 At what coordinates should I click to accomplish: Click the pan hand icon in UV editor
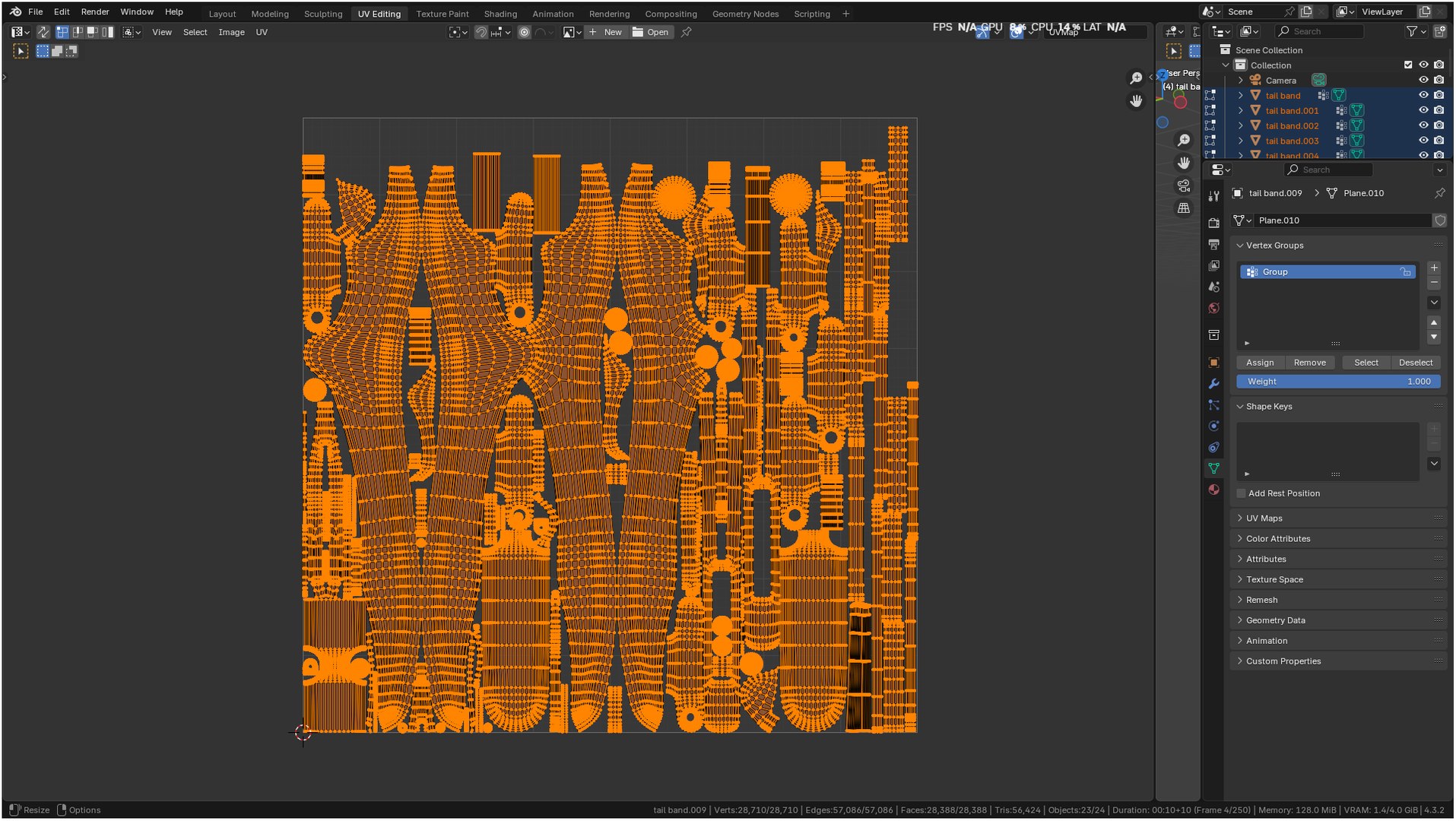(1136, 101)
